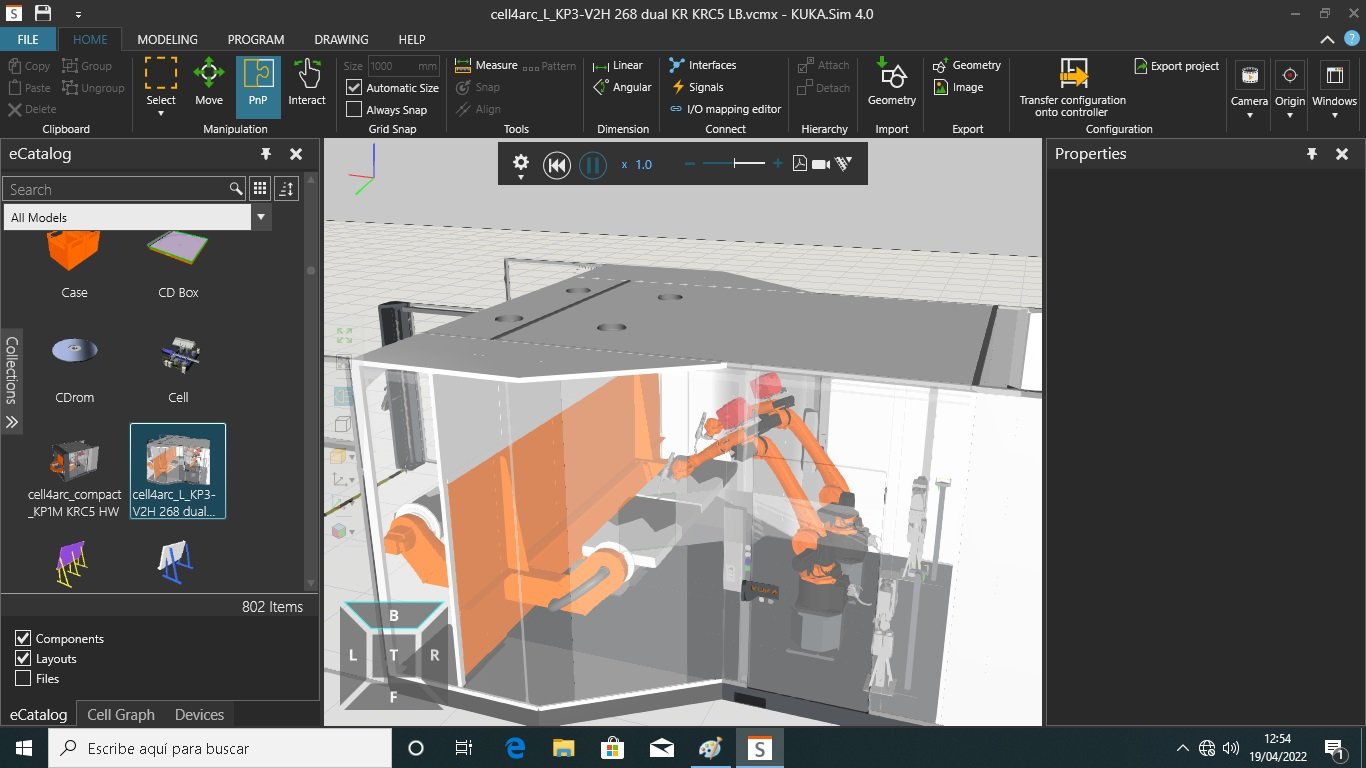Click Export project
The image size is (1366, 768).
1177,66
